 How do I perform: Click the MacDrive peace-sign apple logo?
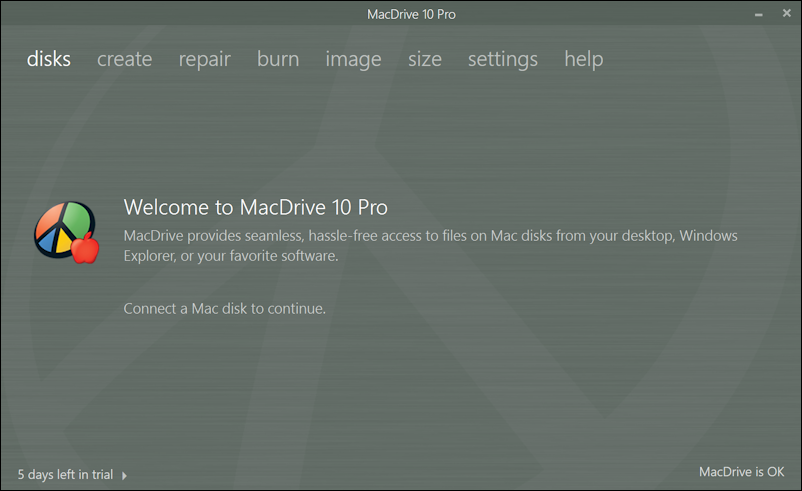click(66, 233)
